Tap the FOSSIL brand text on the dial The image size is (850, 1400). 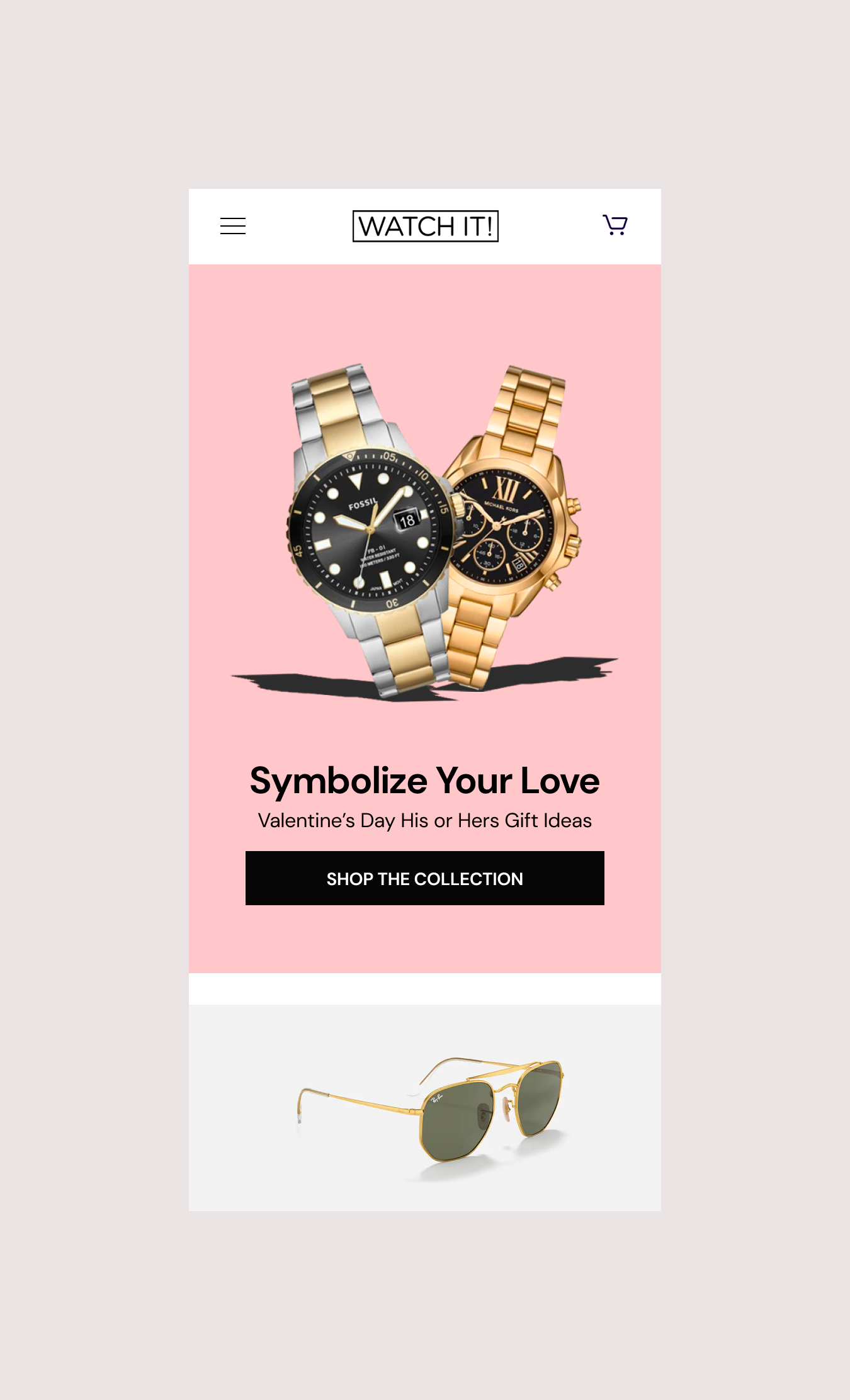363,504
